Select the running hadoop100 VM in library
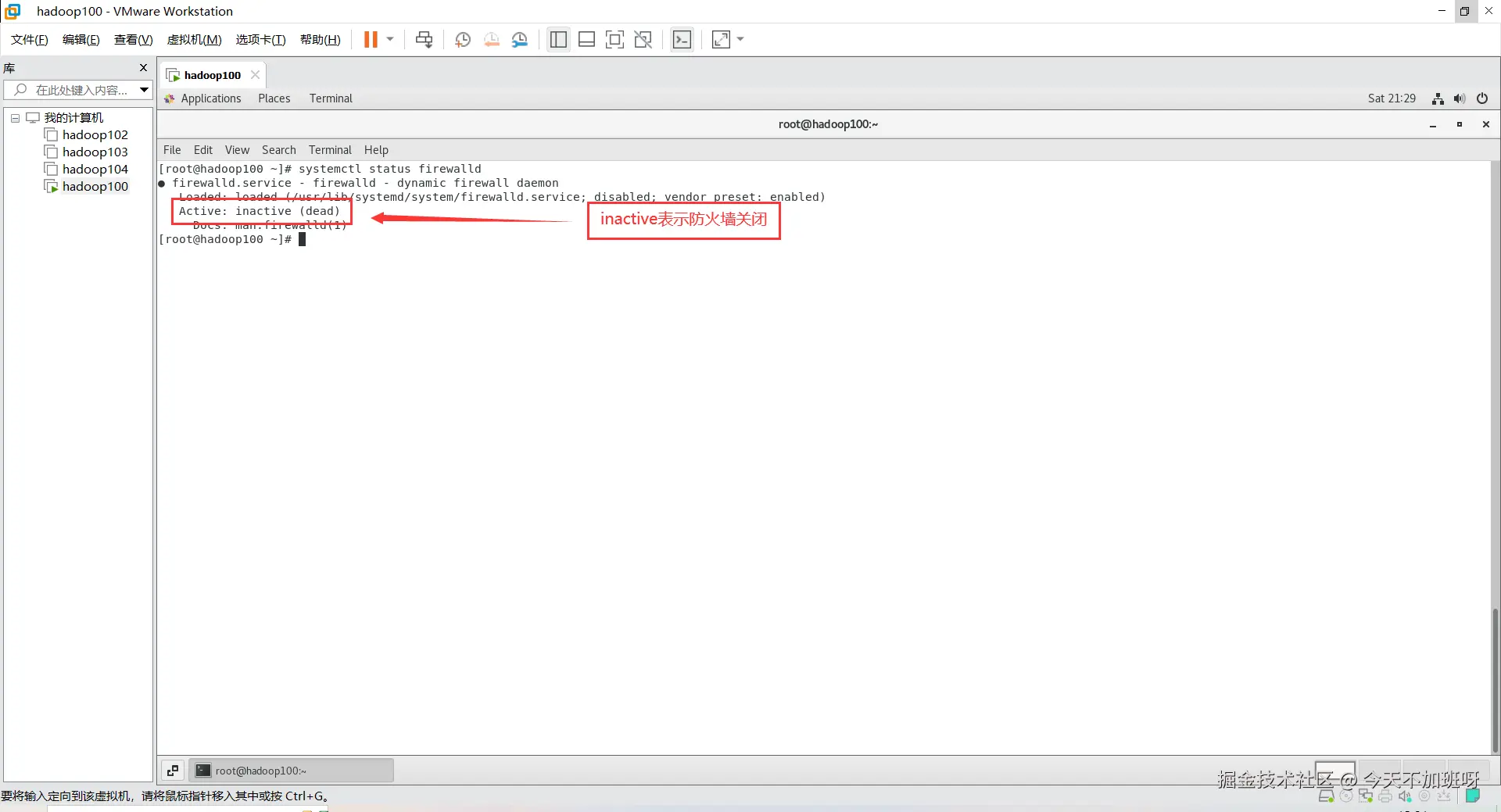Image resolution: width=1501 pixels, height=812 pixels. pos(95,187)
